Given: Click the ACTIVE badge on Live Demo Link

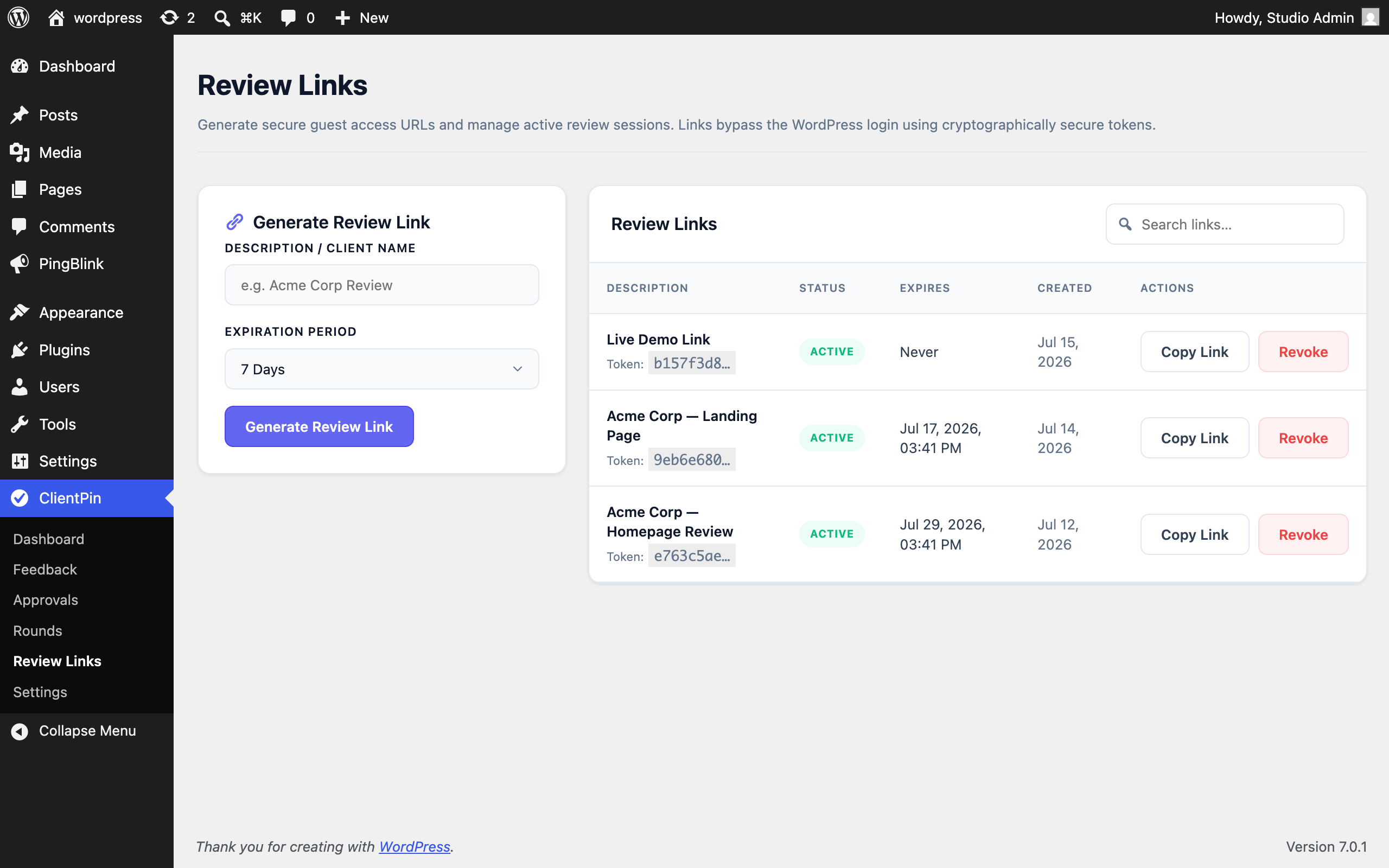Looking at the screenshot, I should pyautogui.click(x=832, y=352).
